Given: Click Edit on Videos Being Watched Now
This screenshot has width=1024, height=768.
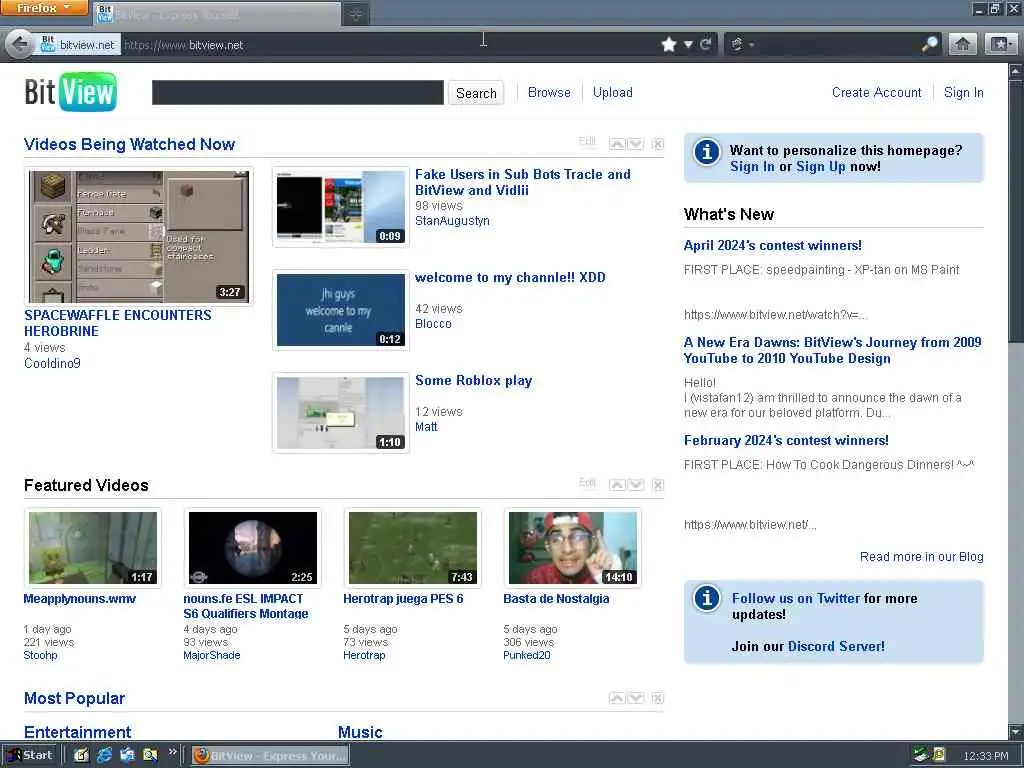Looking at the screenshot, I should pyautogui.click(x=587, y=141).
